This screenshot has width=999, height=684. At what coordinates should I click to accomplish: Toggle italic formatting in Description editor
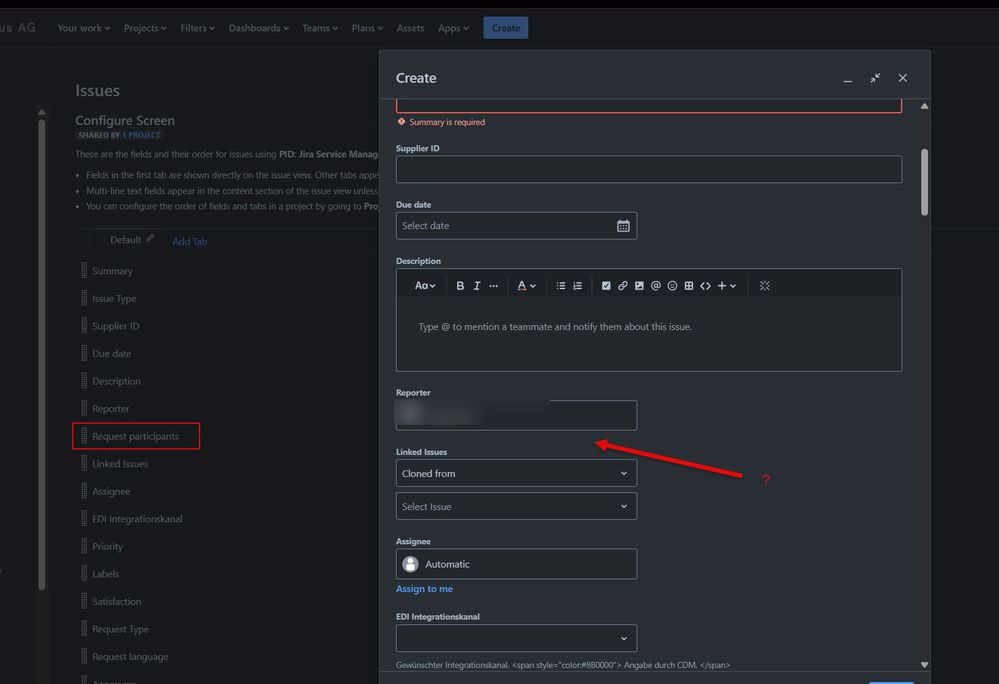click(477, 286)
